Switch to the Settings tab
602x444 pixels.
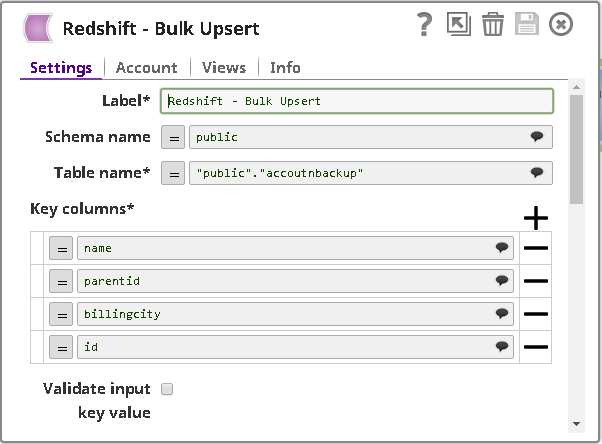[61, 68]
